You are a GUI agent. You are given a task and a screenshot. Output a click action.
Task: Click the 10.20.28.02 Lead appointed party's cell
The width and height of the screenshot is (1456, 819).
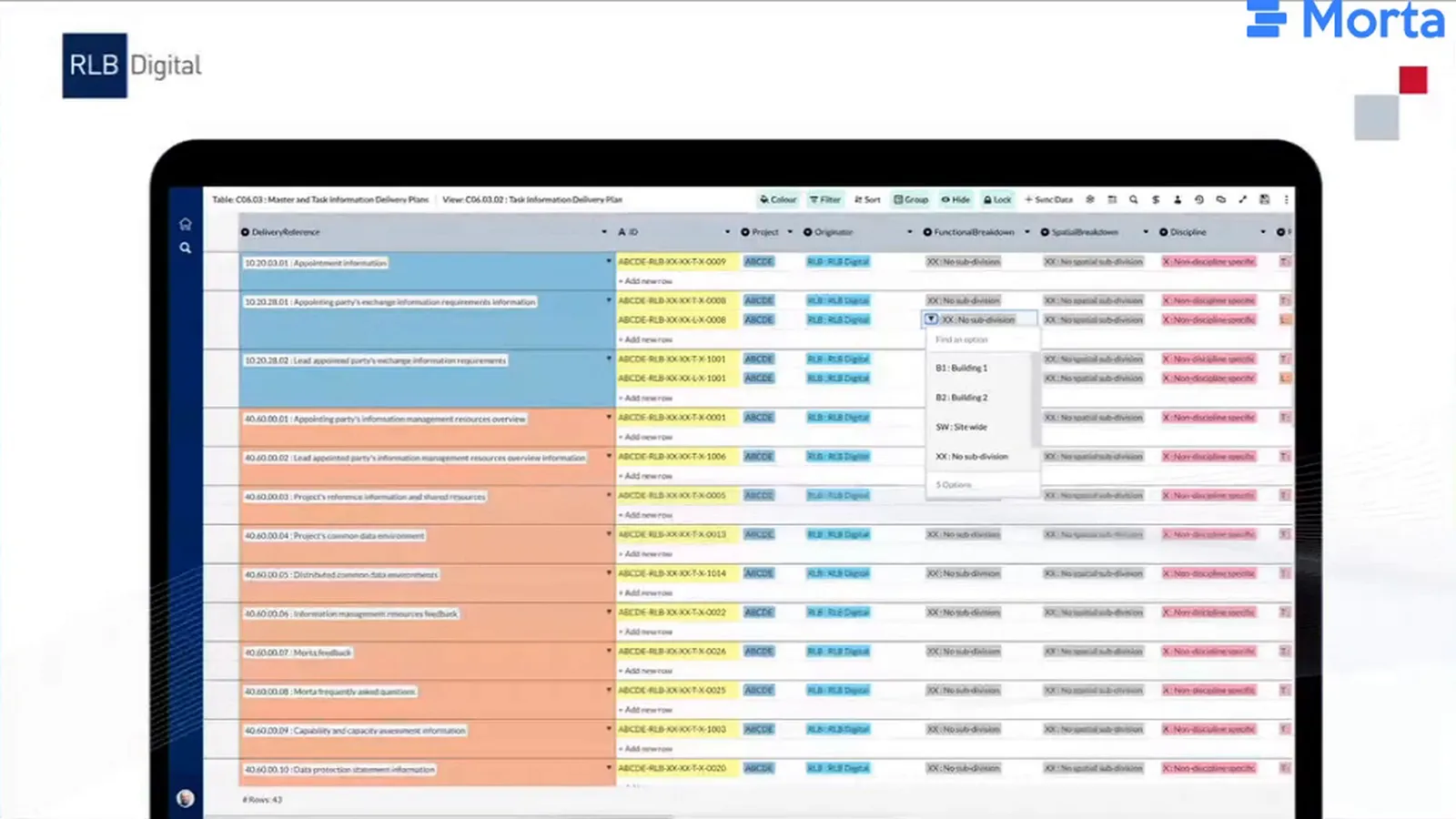pos(427,379)
